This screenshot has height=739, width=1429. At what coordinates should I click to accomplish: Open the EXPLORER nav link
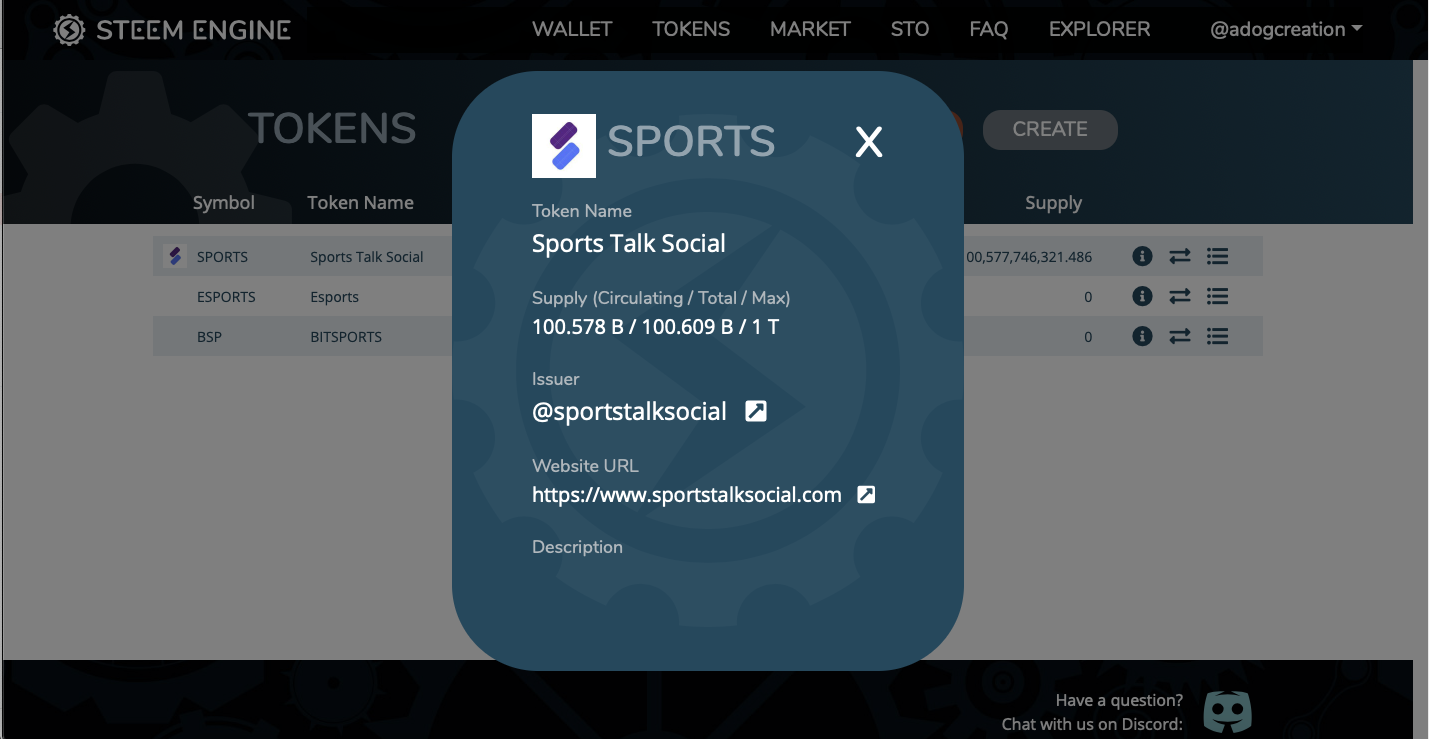click(x=1100, y=29)
